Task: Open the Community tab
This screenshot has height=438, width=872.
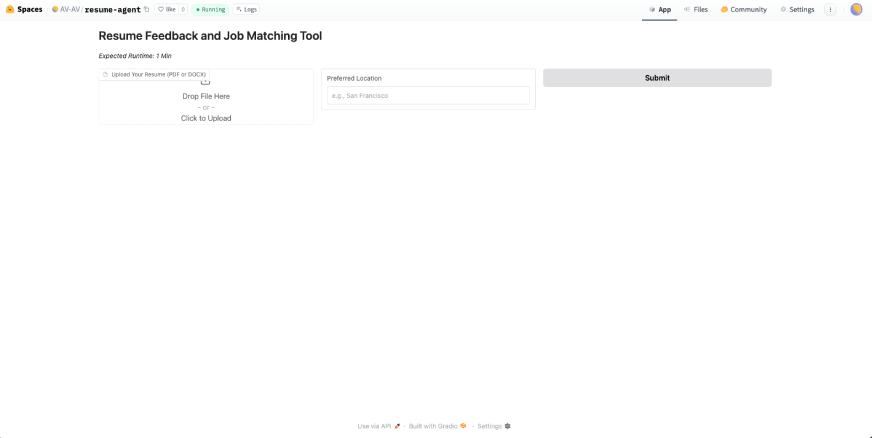Action: tap(744, 9)
